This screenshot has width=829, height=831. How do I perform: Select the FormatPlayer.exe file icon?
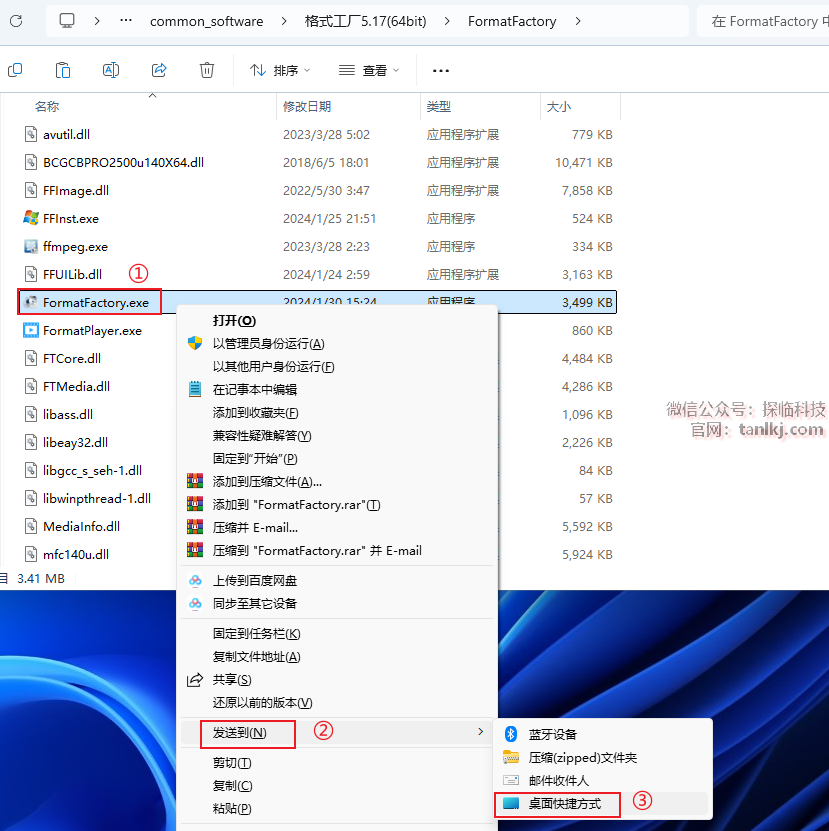(x=31, y=330)
